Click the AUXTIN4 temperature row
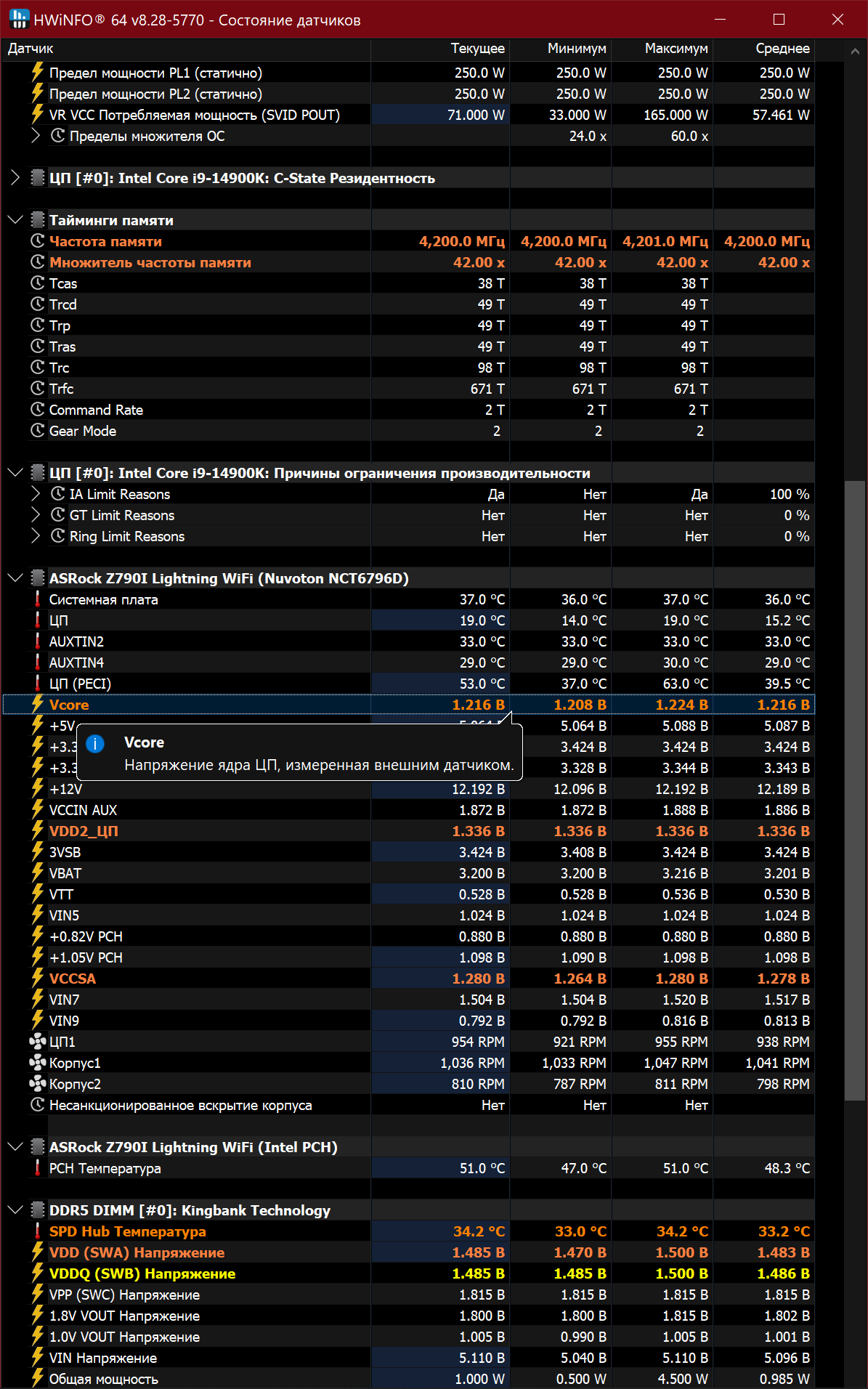This screenshot has width=868, height=1389. 408,663
